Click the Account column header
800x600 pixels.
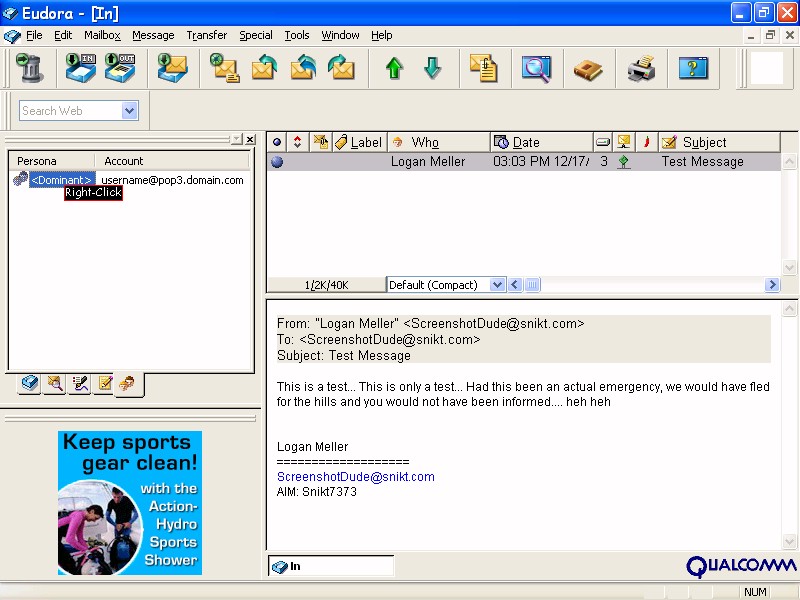coord(172,161)
